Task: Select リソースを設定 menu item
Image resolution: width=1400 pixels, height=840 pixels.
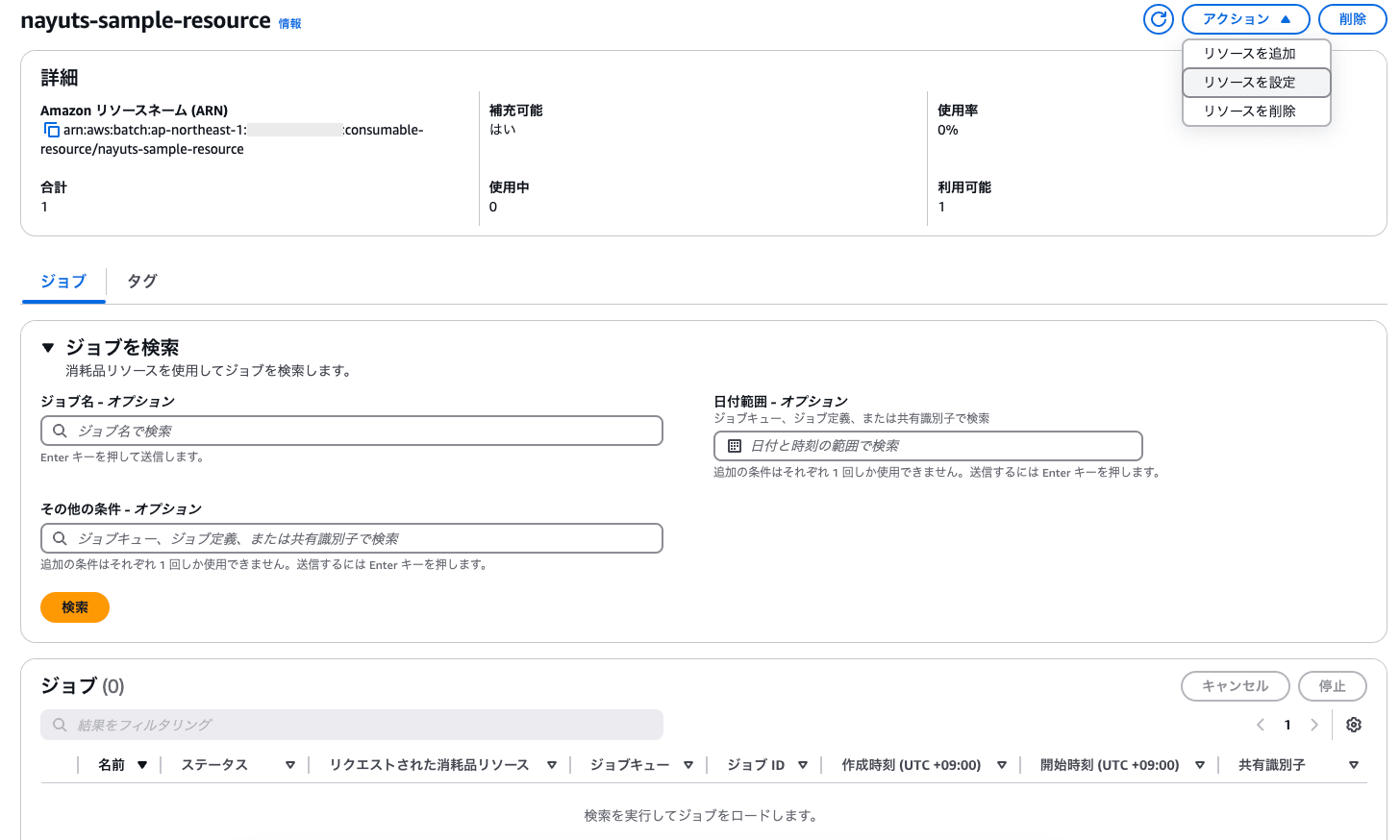Action: pos(1256,83)
